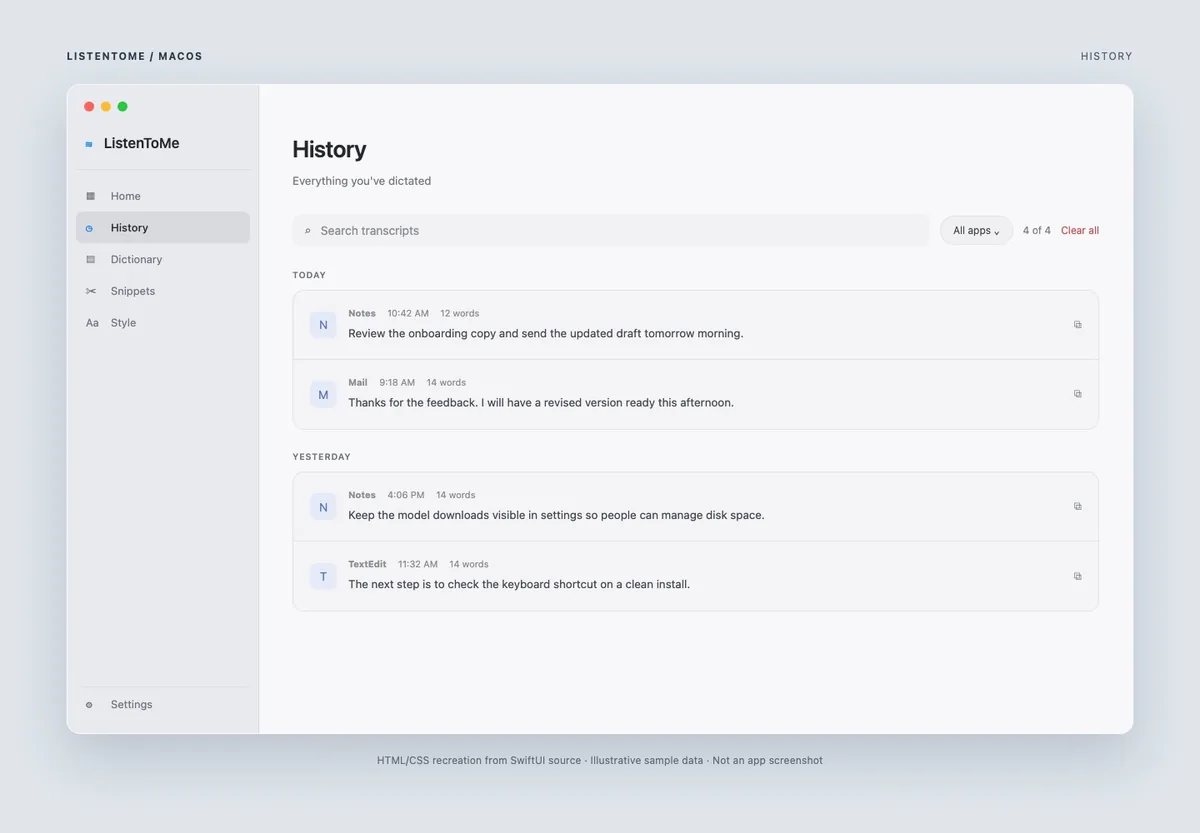
Task: Copy the model downloads transcript
Action: point(1077,506)
